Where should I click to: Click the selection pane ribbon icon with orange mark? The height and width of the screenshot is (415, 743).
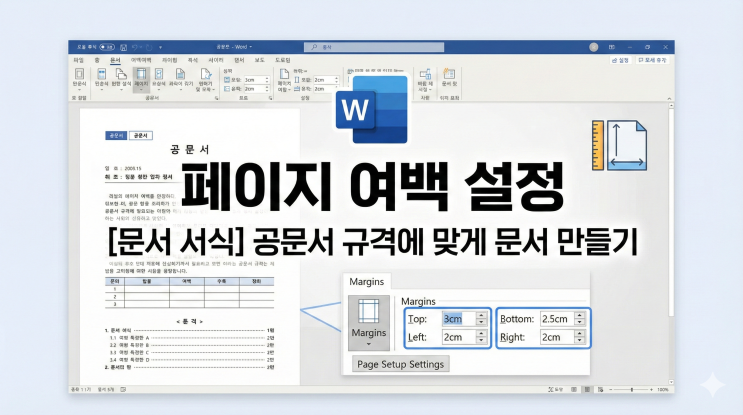pos(449,73)
